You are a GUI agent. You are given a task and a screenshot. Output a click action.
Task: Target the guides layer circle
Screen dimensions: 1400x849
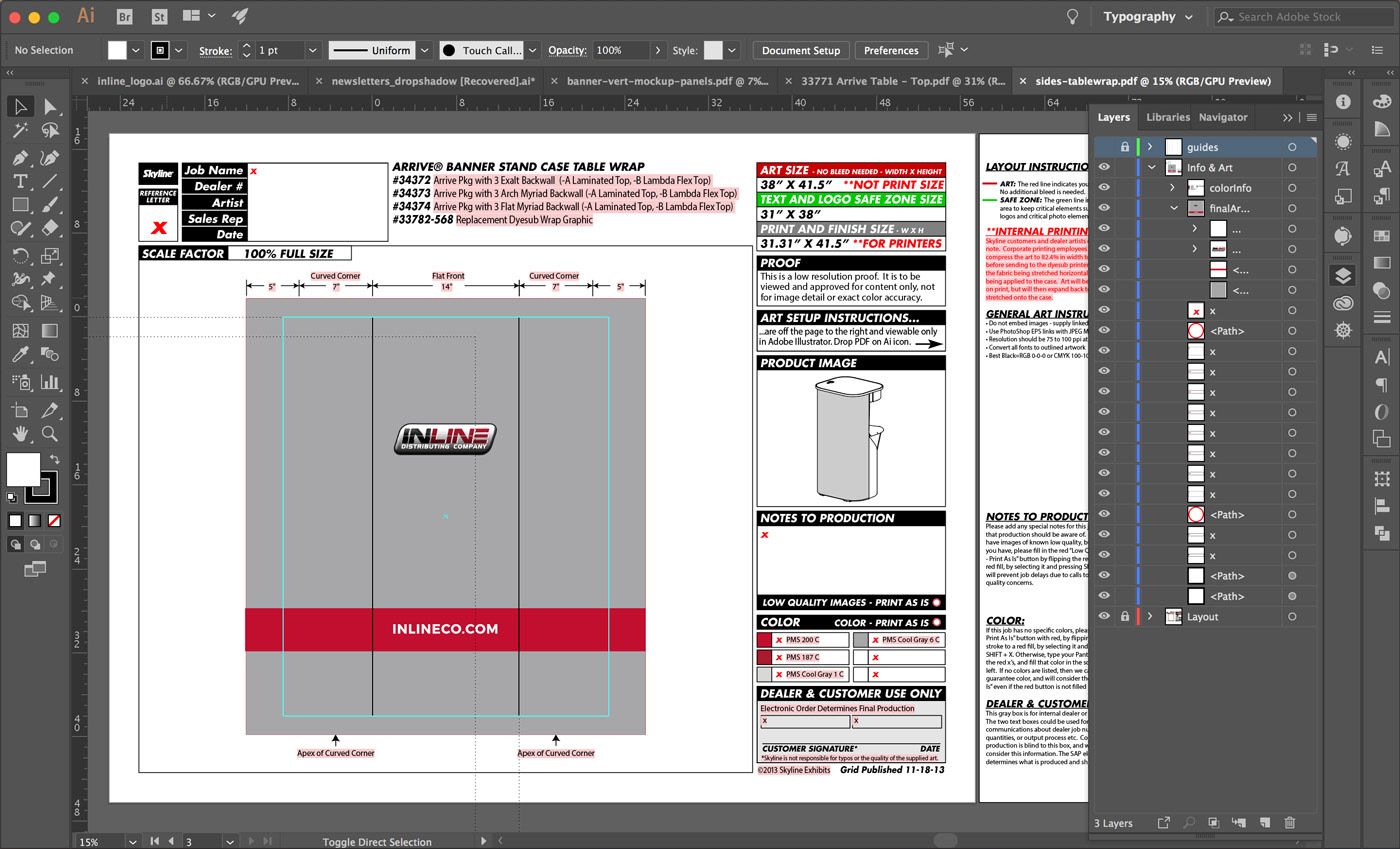1292,147
